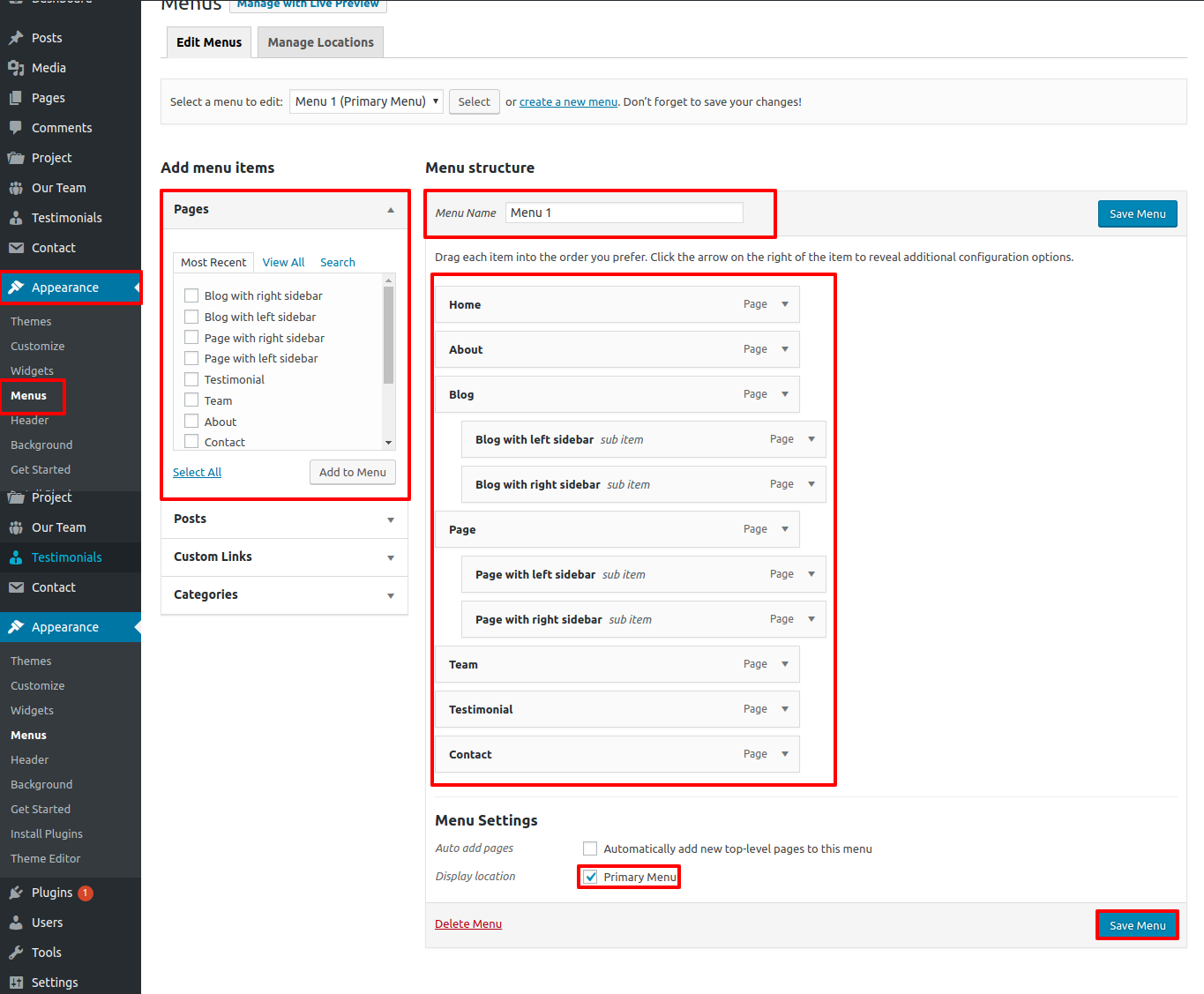Expand the Categories panel
The image size is (1204, 994).
(x=391, y=596)
